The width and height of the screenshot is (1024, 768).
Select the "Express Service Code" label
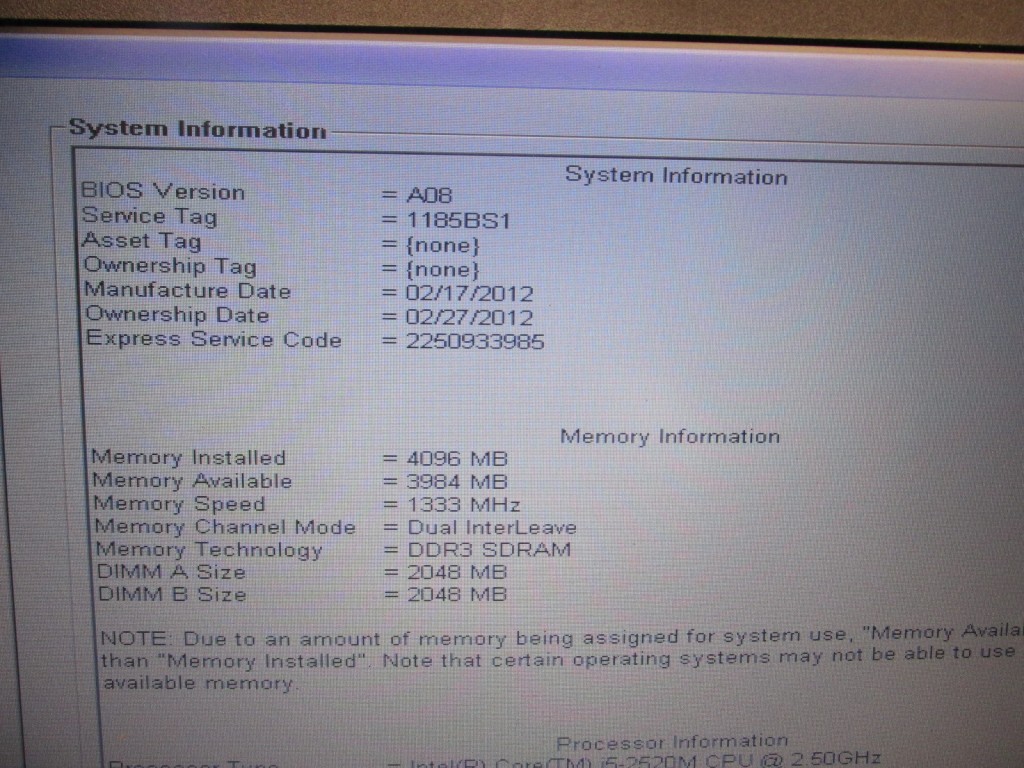click(x=214, y=339)
